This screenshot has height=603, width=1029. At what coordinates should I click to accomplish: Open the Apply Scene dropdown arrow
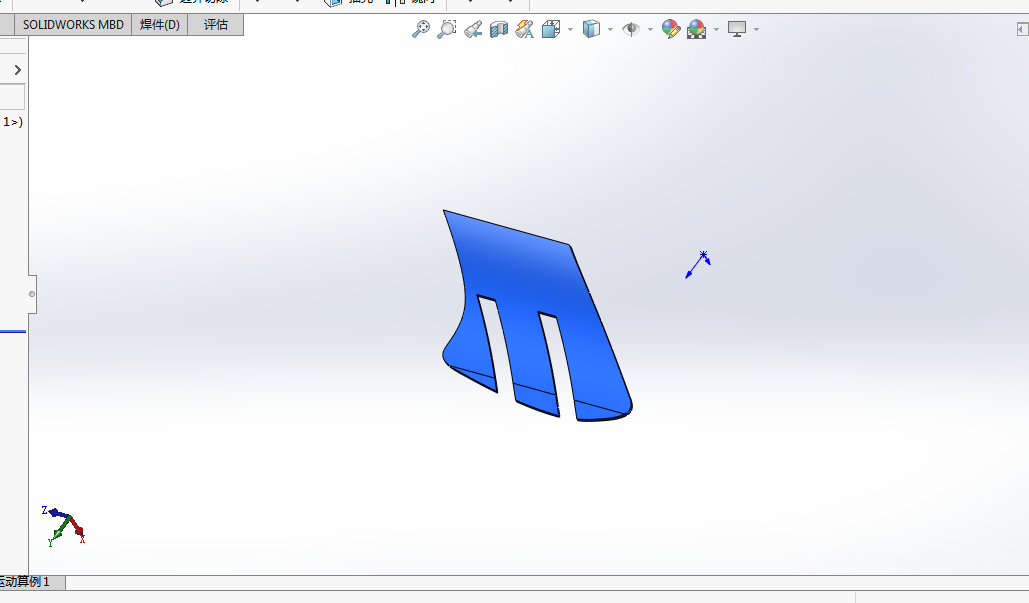716,30
